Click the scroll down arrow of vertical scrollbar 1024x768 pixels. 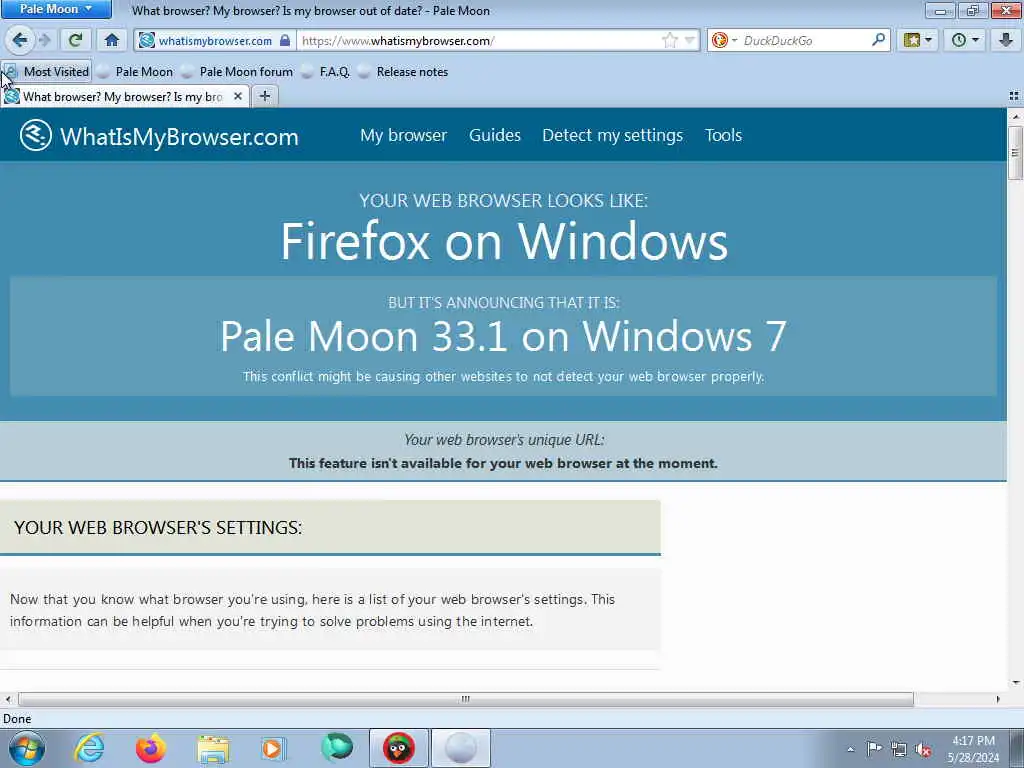coord(1016,683)
